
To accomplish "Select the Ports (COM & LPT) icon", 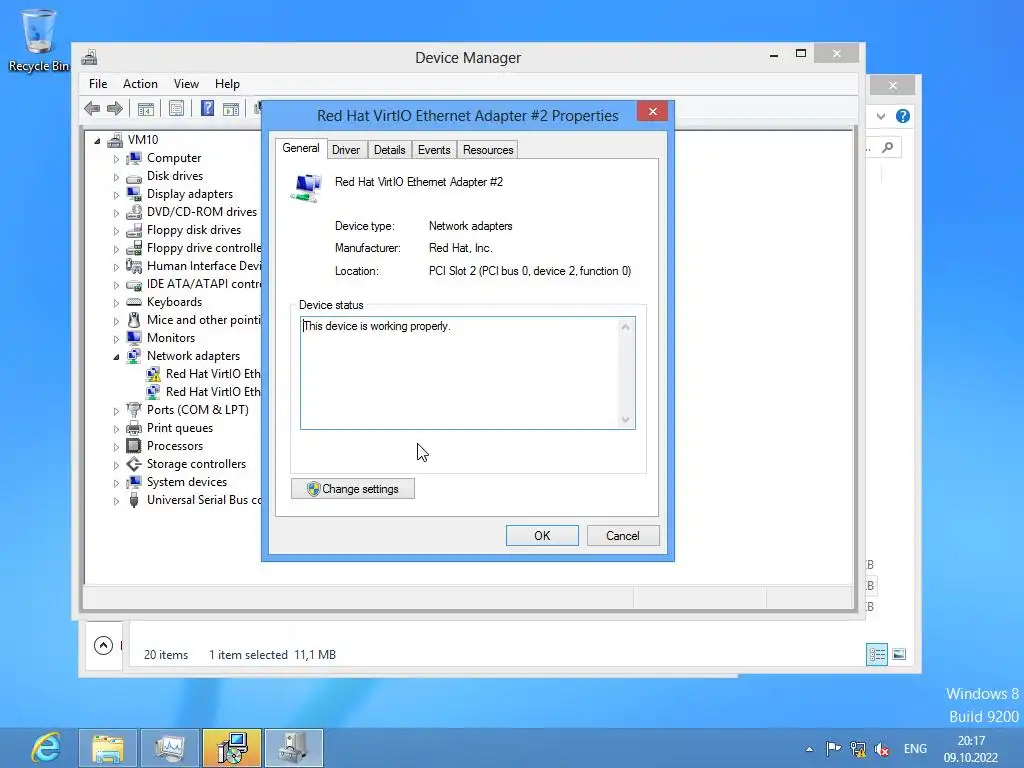I will 134,410.
